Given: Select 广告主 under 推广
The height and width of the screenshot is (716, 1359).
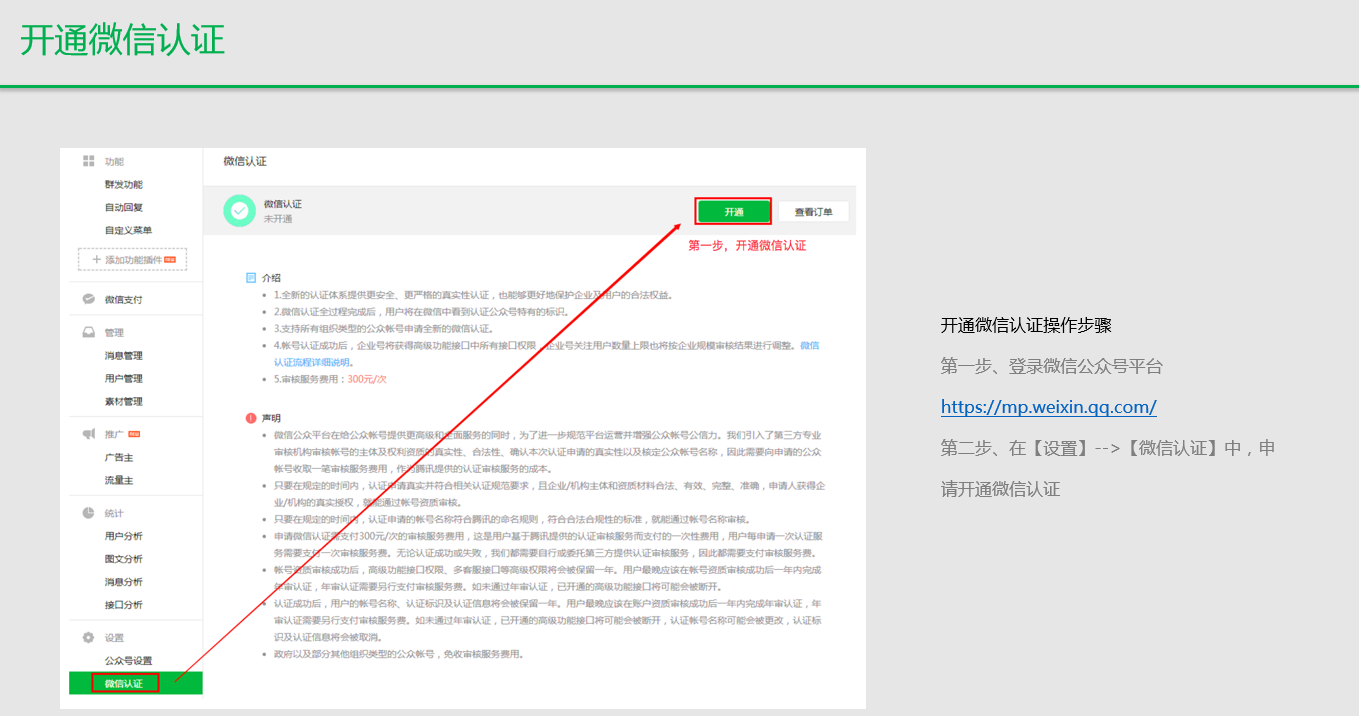Looking at the screenshot, I should click(119, 458).
